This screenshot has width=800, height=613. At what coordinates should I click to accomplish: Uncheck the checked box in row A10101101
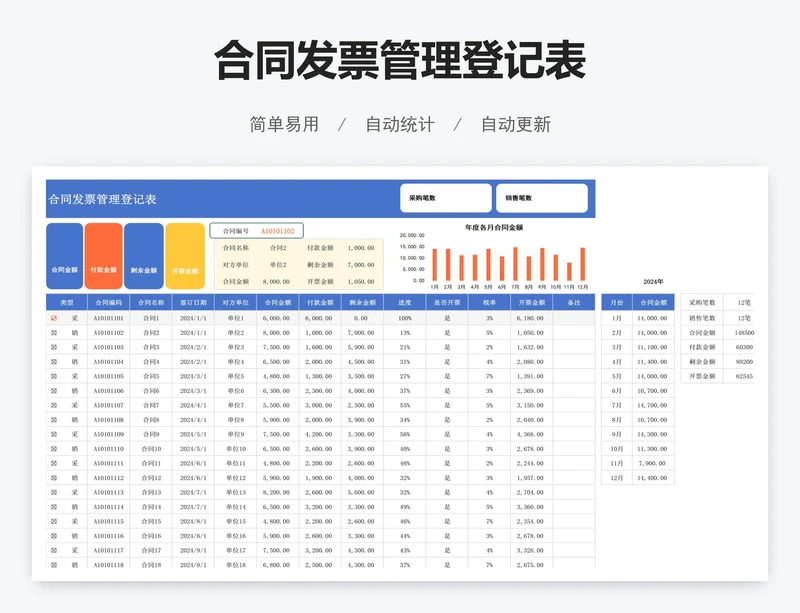(54, 318)
